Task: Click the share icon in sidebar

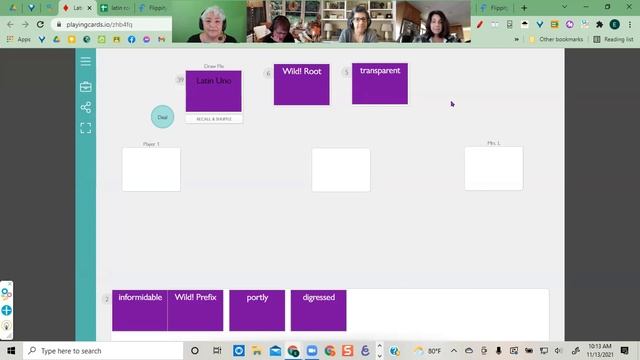Action: pos(86,107)
